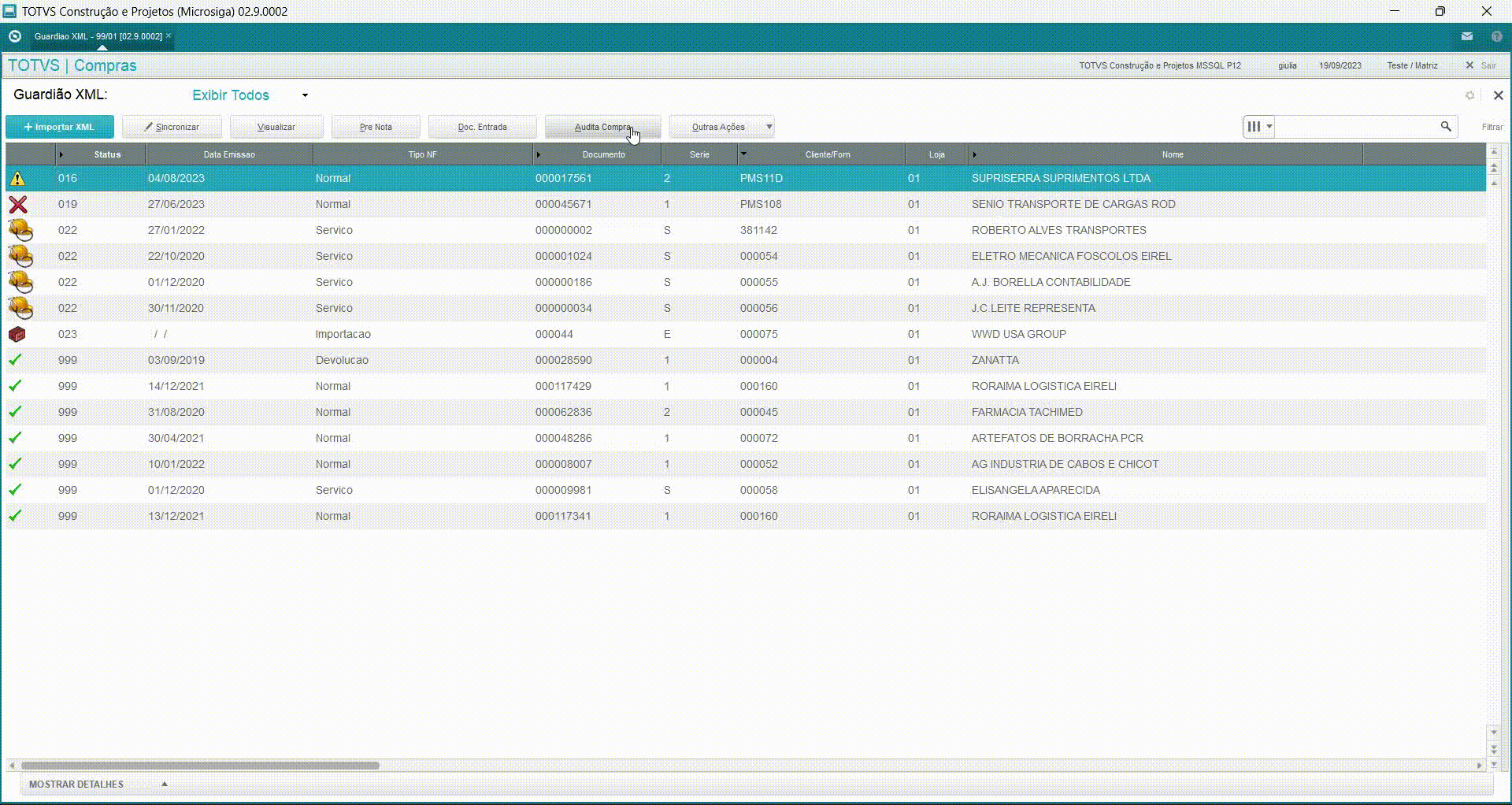This screenshot has width=1512, height=805.
Task: Select the Importacao type cell
Action: (x=343, y=334)
